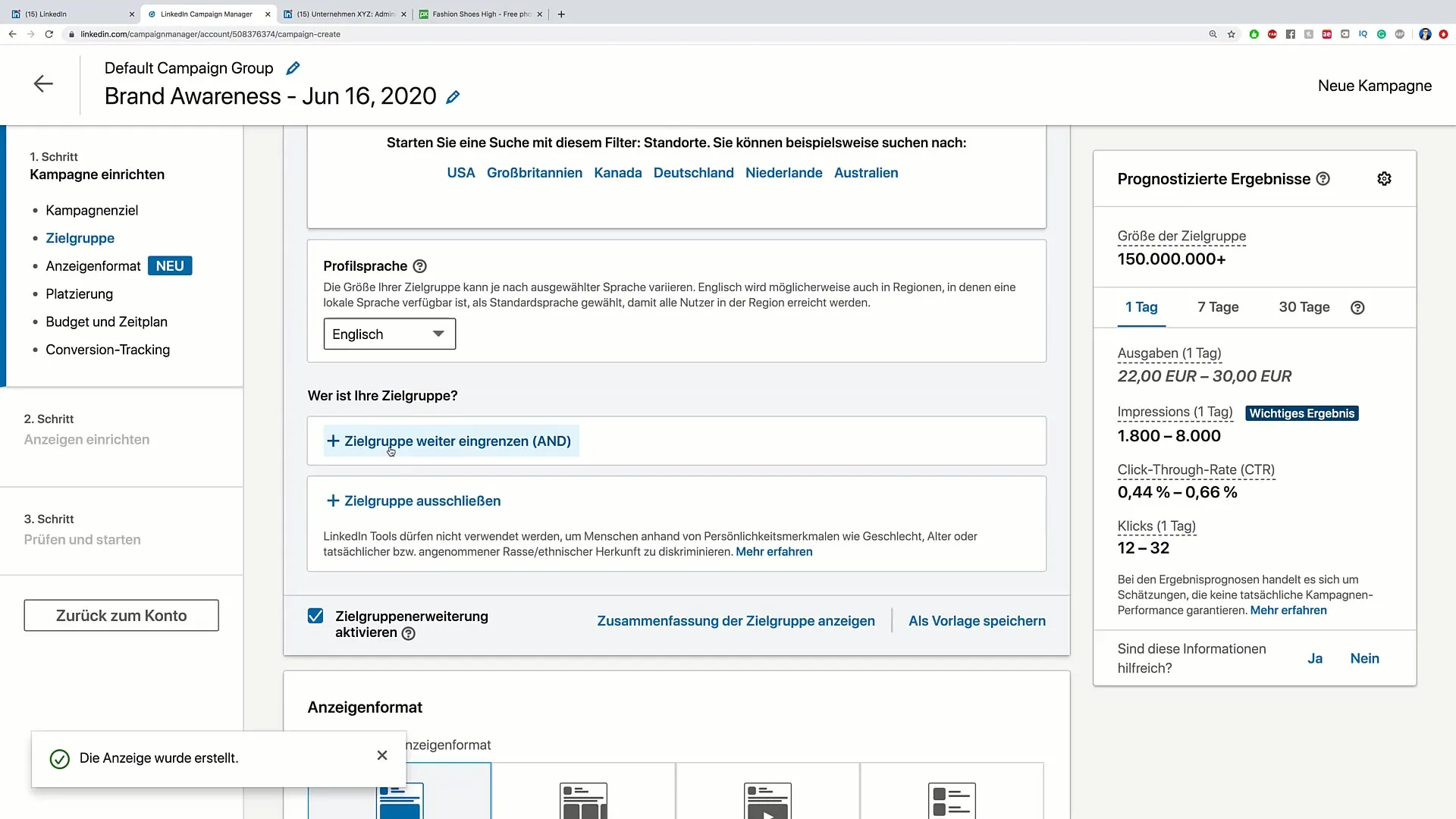Viewport: 1456px width, 819px height.
Task: Click the Zurück zum Konto button
Action: pyautogui.click(x=121, y=616)
